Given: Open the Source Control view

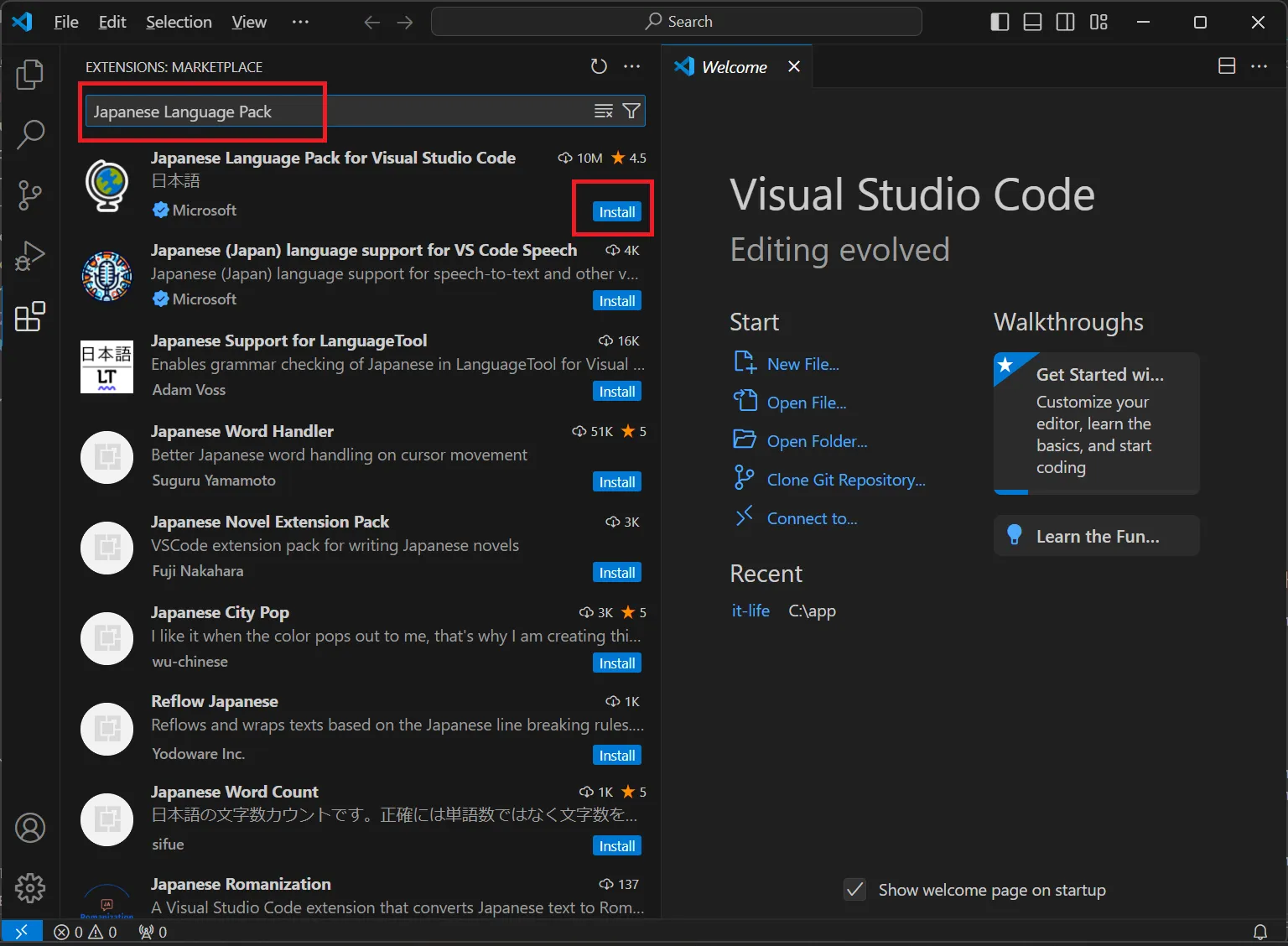Looking at the screenshot, I should (x=30, y=195).
